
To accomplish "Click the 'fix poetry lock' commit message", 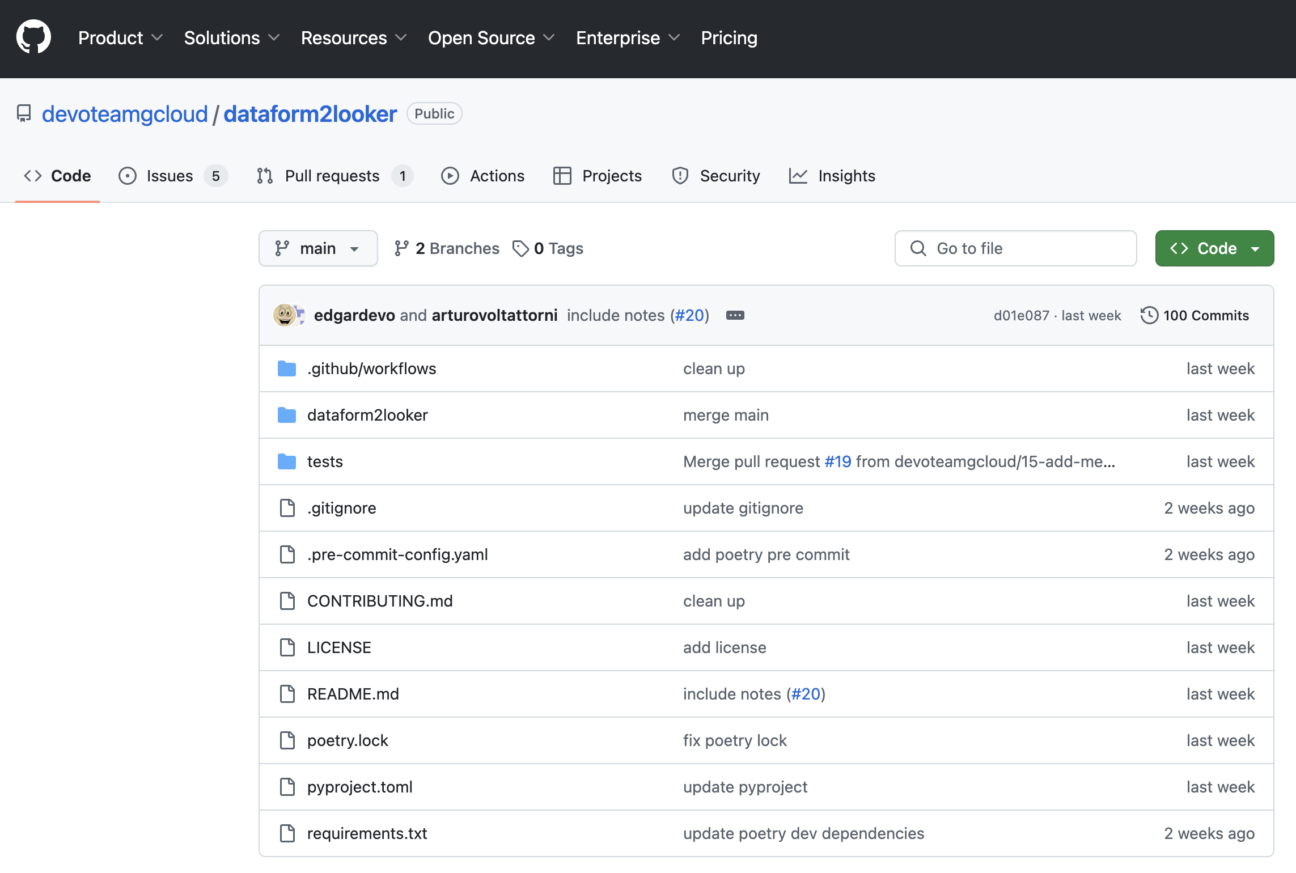I will pos(735,741).
